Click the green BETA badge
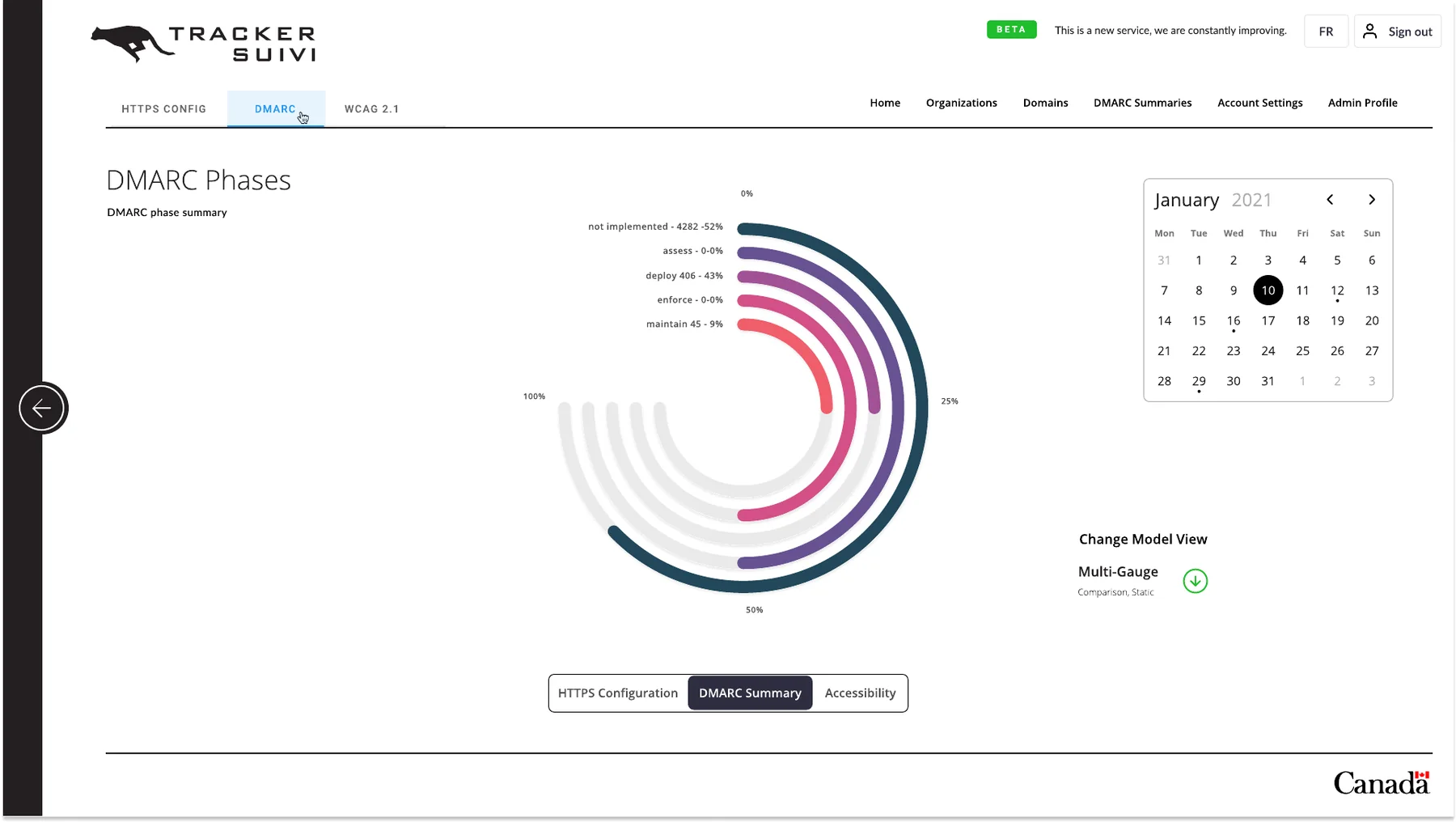This screenshot has height=822, width=1456. [1011, 30]
